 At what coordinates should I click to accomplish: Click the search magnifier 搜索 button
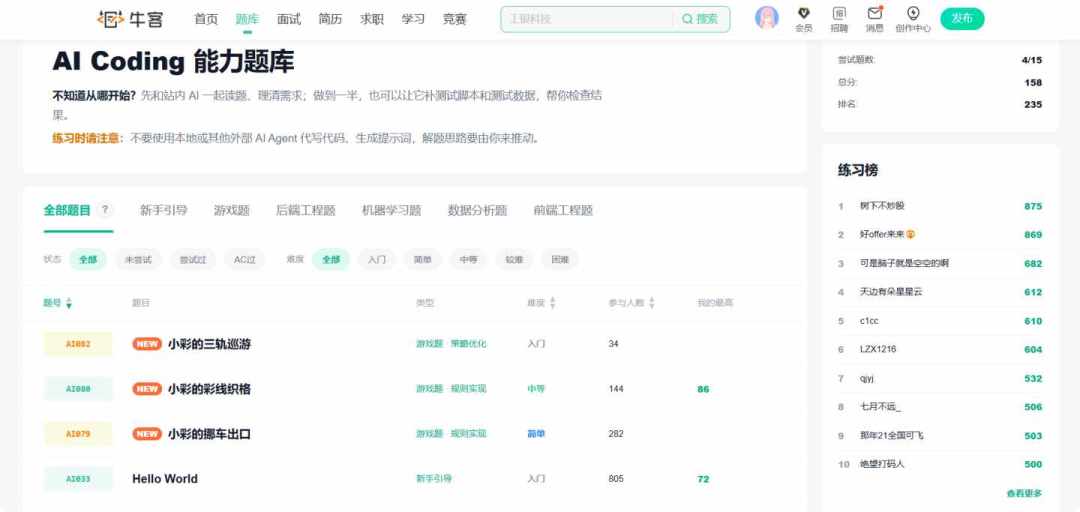coord(700,19)
